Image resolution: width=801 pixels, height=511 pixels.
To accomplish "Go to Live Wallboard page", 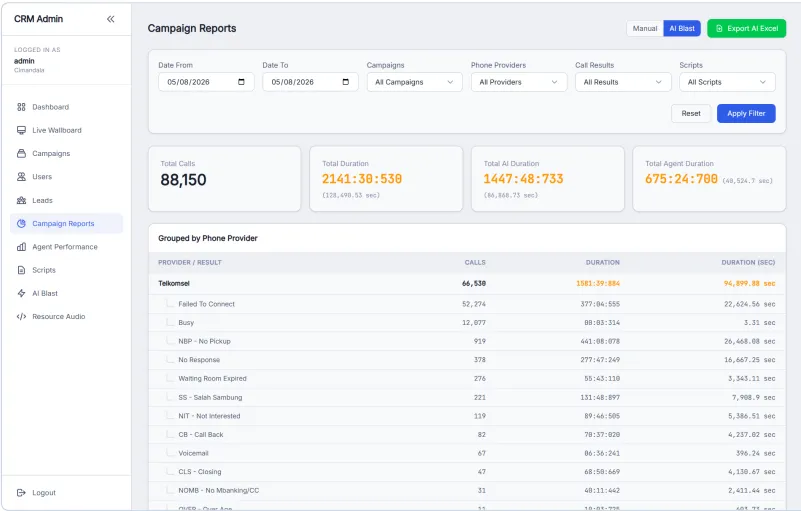I will pyautogui.click(x=66, y=130).
